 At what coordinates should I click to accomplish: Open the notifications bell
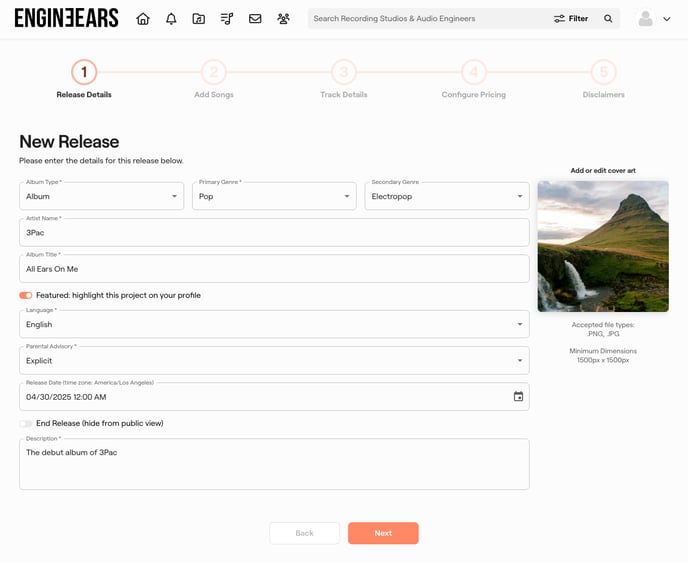(171, 18)
